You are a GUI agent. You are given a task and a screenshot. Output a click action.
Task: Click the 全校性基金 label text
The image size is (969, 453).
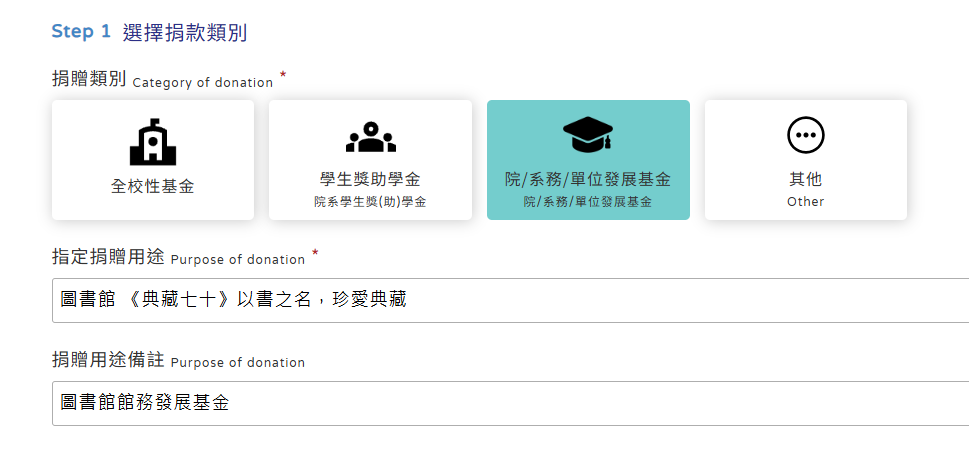(153, 186)
